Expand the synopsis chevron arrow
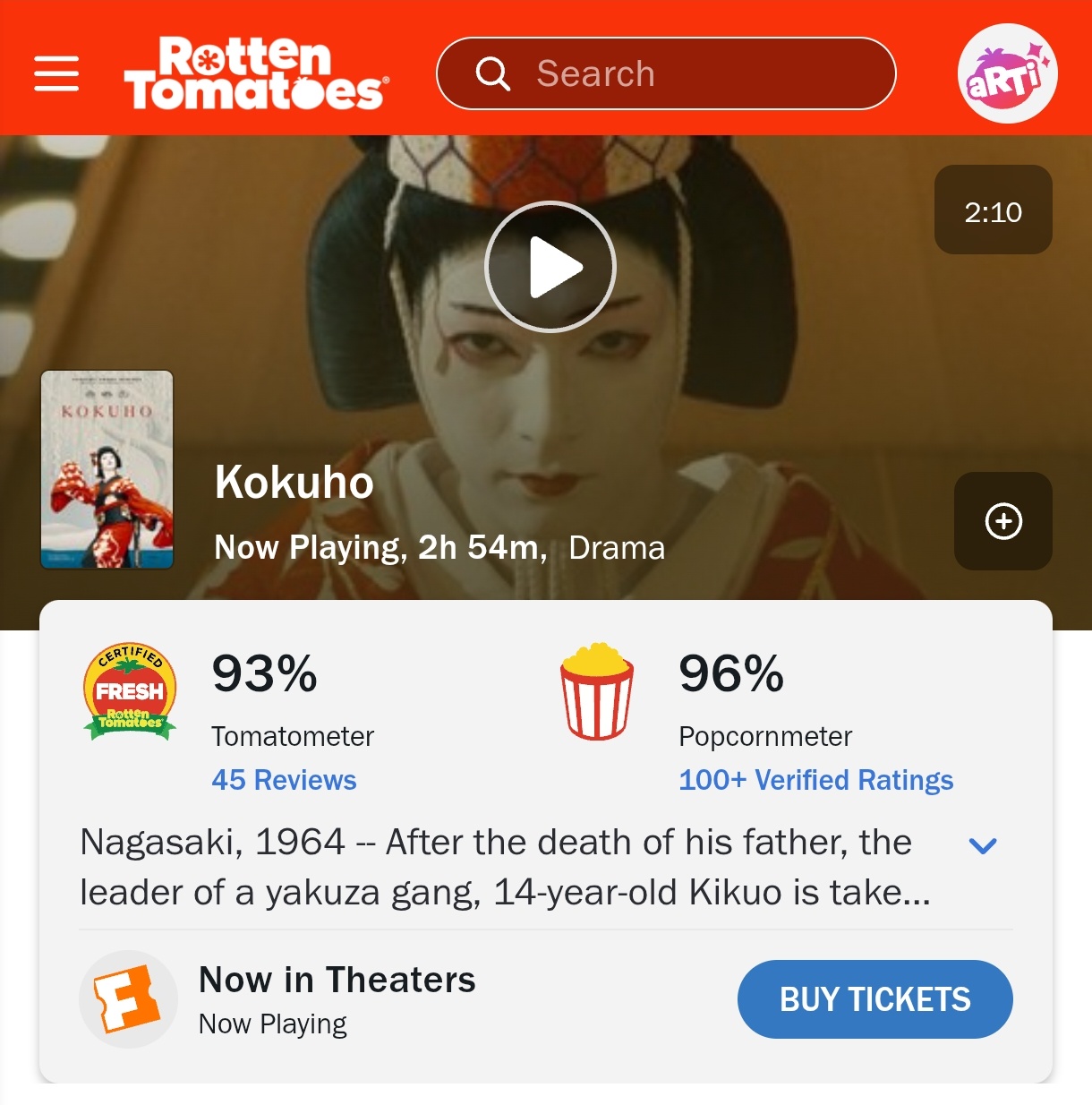Screen dimensions: 1092x1105 pyautogui.click(x=983, y=845)
